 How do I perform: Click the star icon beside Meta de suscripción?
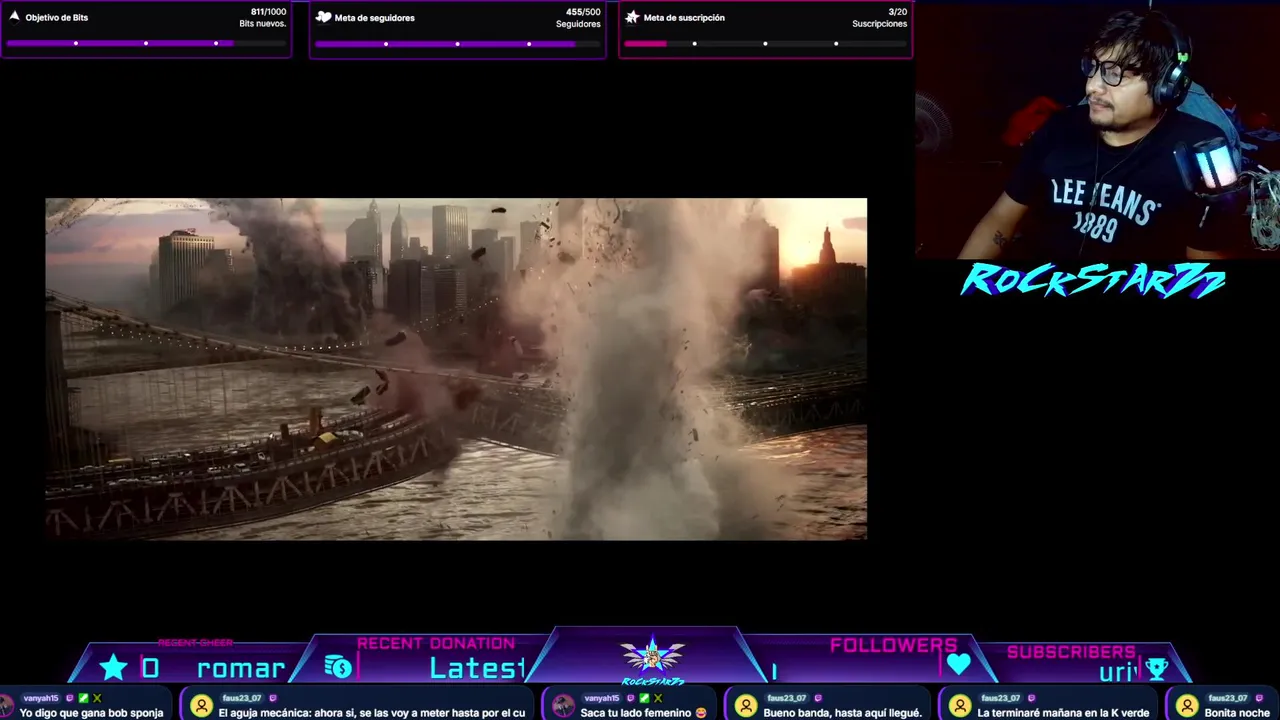(x=632, y=17)
